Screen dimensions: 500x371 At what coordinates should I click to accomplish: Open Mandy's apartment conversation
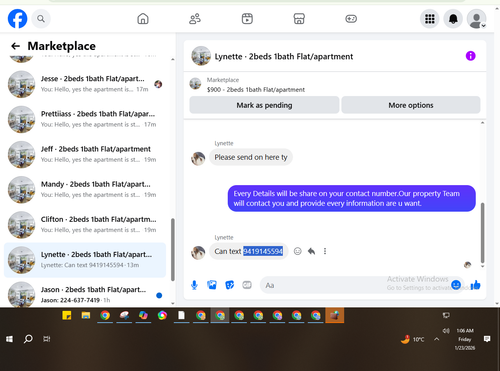point(85,189)
